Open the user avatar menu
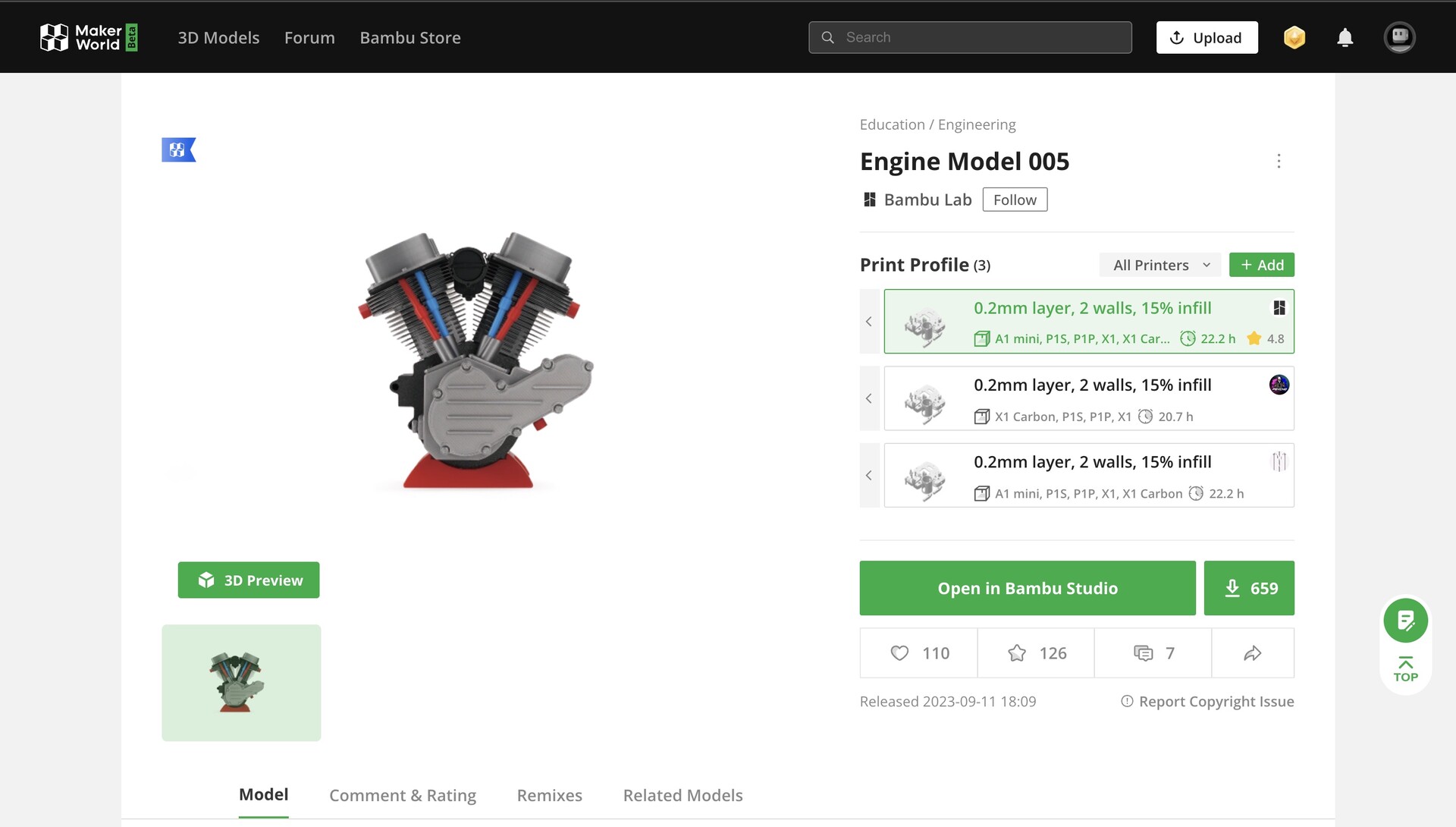This screenshot has width=1456, height=827. 1399,37
